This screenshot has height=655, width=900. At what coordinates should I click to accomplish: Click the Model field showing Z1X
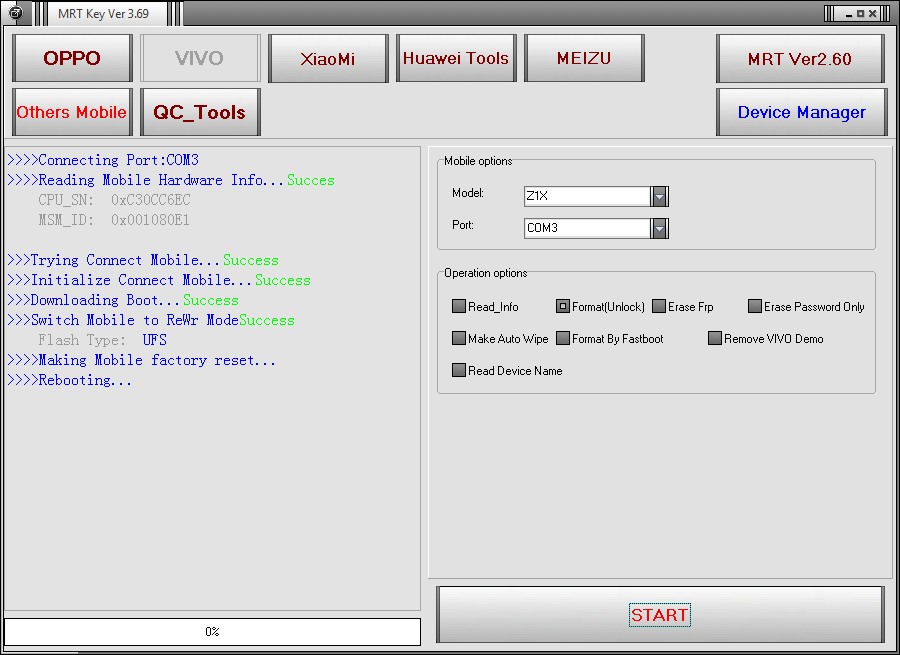coord(587,196)
